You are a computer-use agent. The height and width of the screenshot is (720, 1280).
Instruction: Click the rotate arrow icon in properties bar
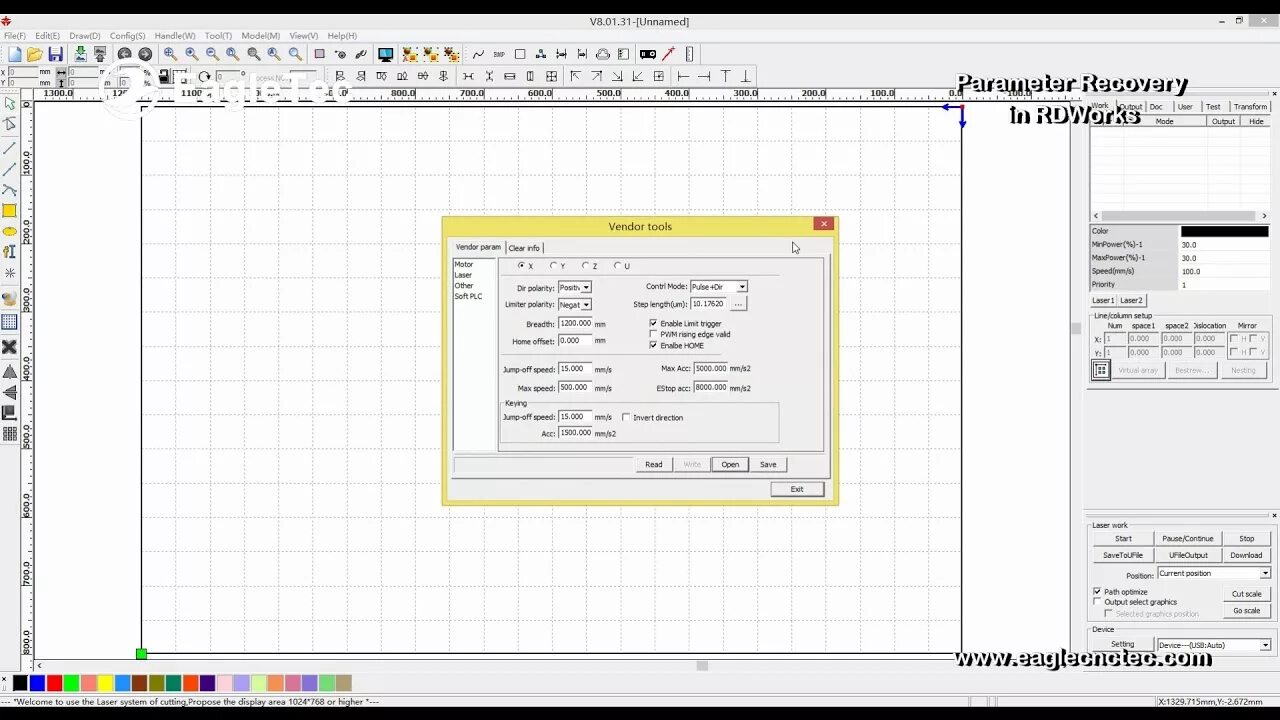coord(204,76)
